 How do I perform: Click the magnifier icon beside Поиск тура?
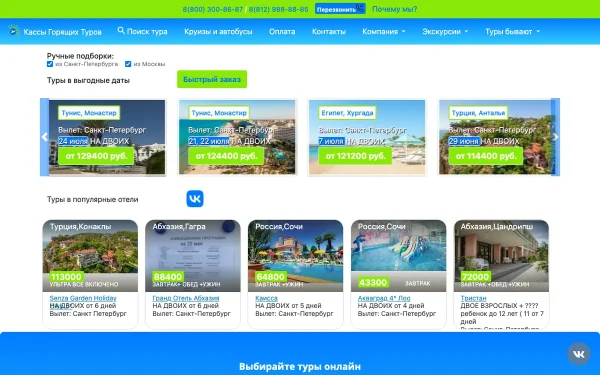(x=121, y=30)
